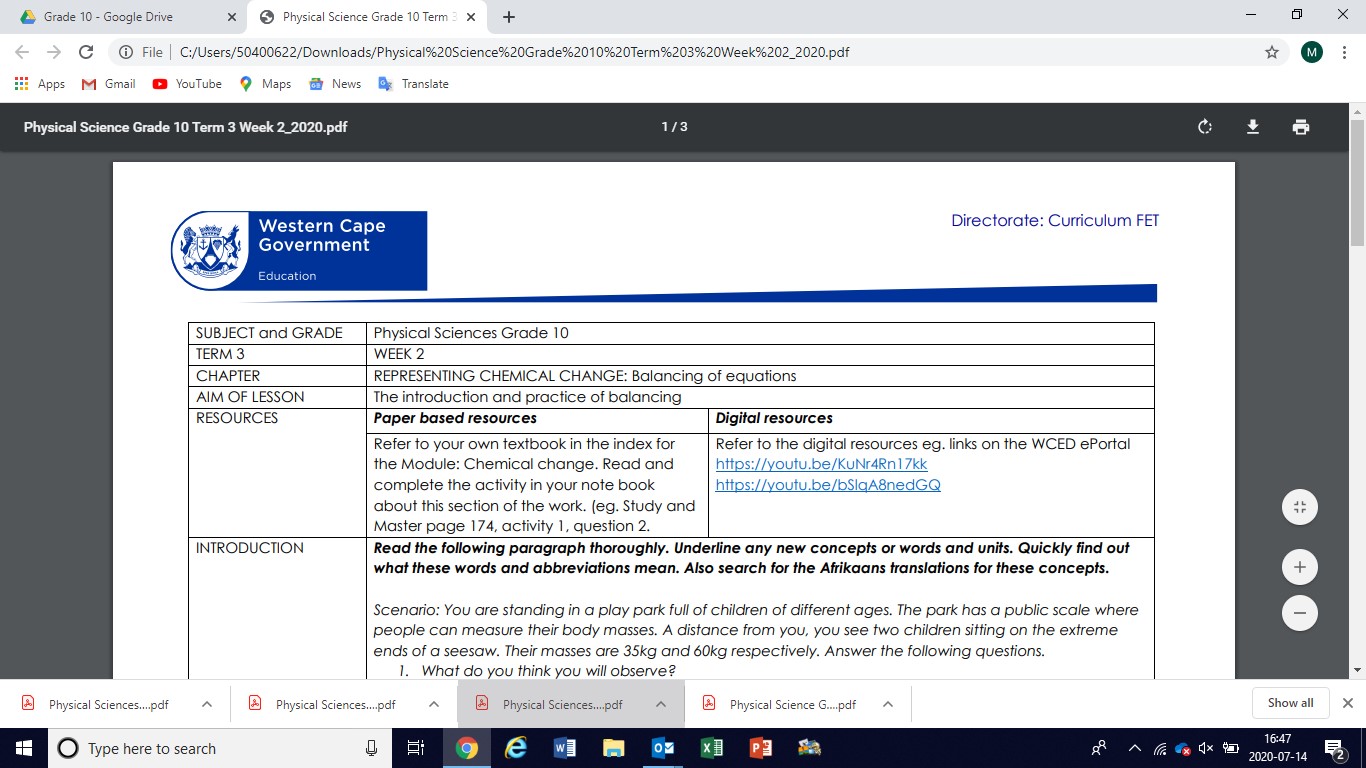Activate Cortana microphone in search box
1366x768 pixels.
[371, 748]
